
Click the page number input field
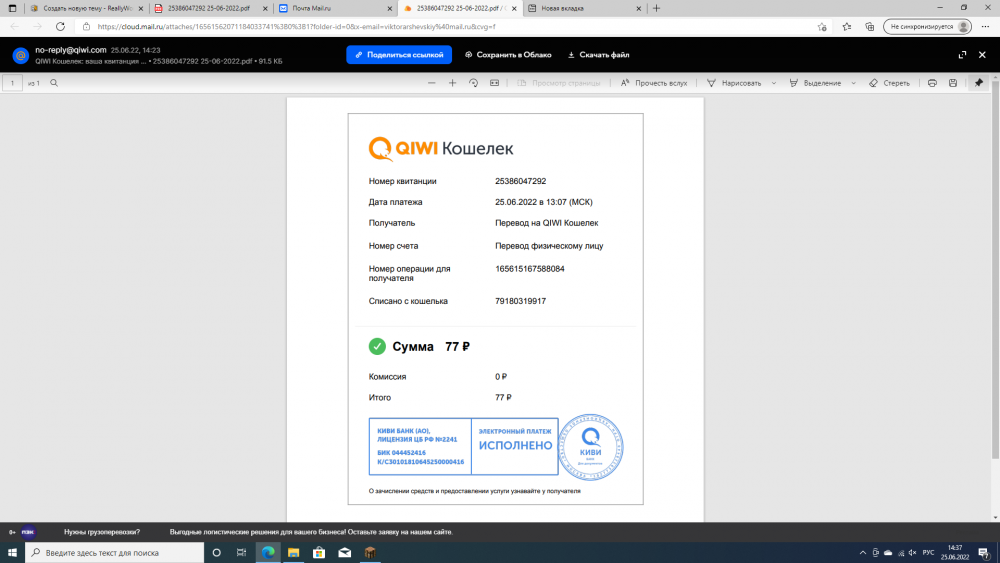click(x=12, y=83)
